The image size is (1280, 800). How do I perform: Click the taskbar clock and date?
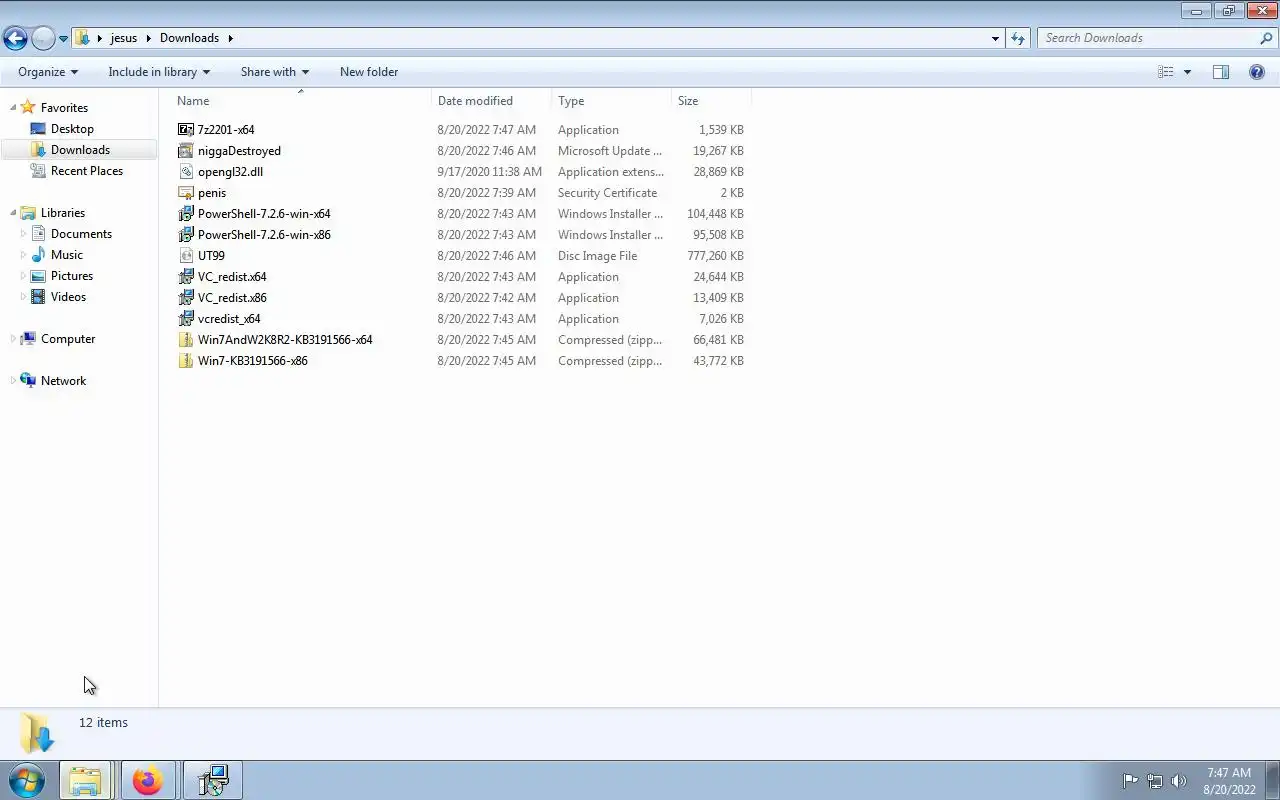[x=1229, y=781]
